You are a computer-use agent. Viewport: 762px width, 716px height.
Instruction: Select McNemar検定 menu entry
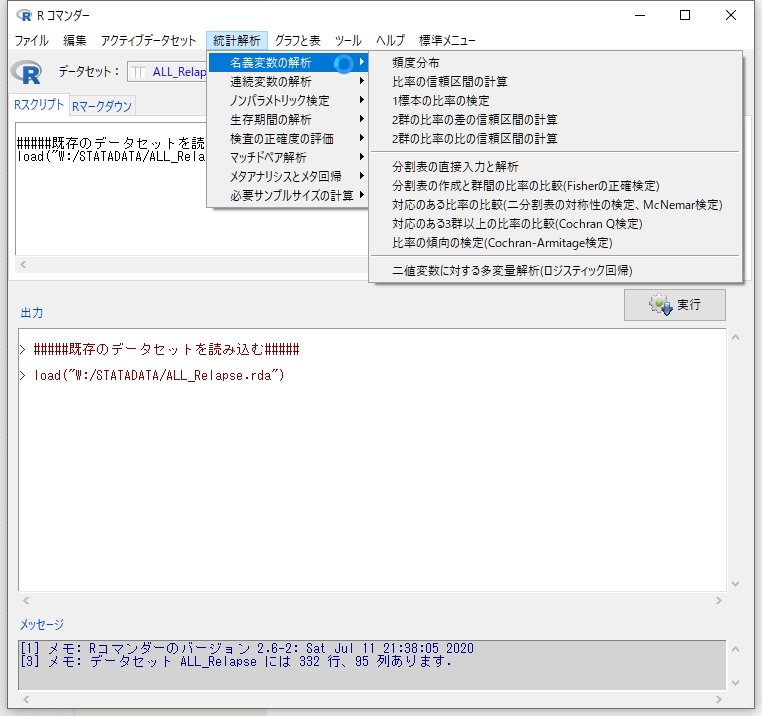point(555,205)
